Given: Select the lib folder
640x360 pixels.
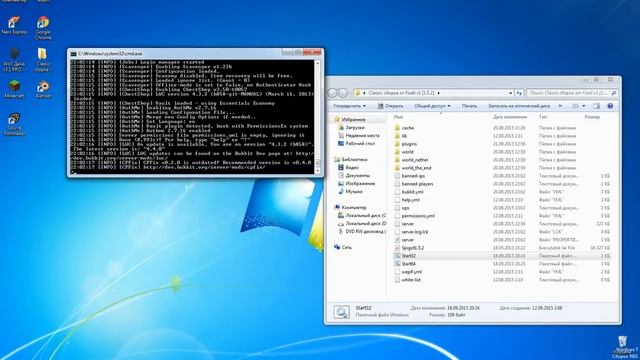Looking at the screenshot, I should 400,136.
